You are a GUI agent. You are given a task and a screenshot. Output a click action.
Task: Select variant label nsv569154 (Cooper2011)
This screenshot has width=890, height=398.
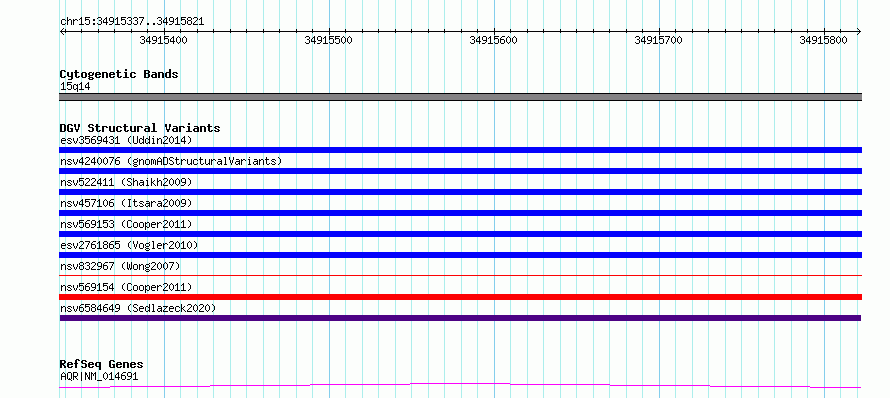126,287
